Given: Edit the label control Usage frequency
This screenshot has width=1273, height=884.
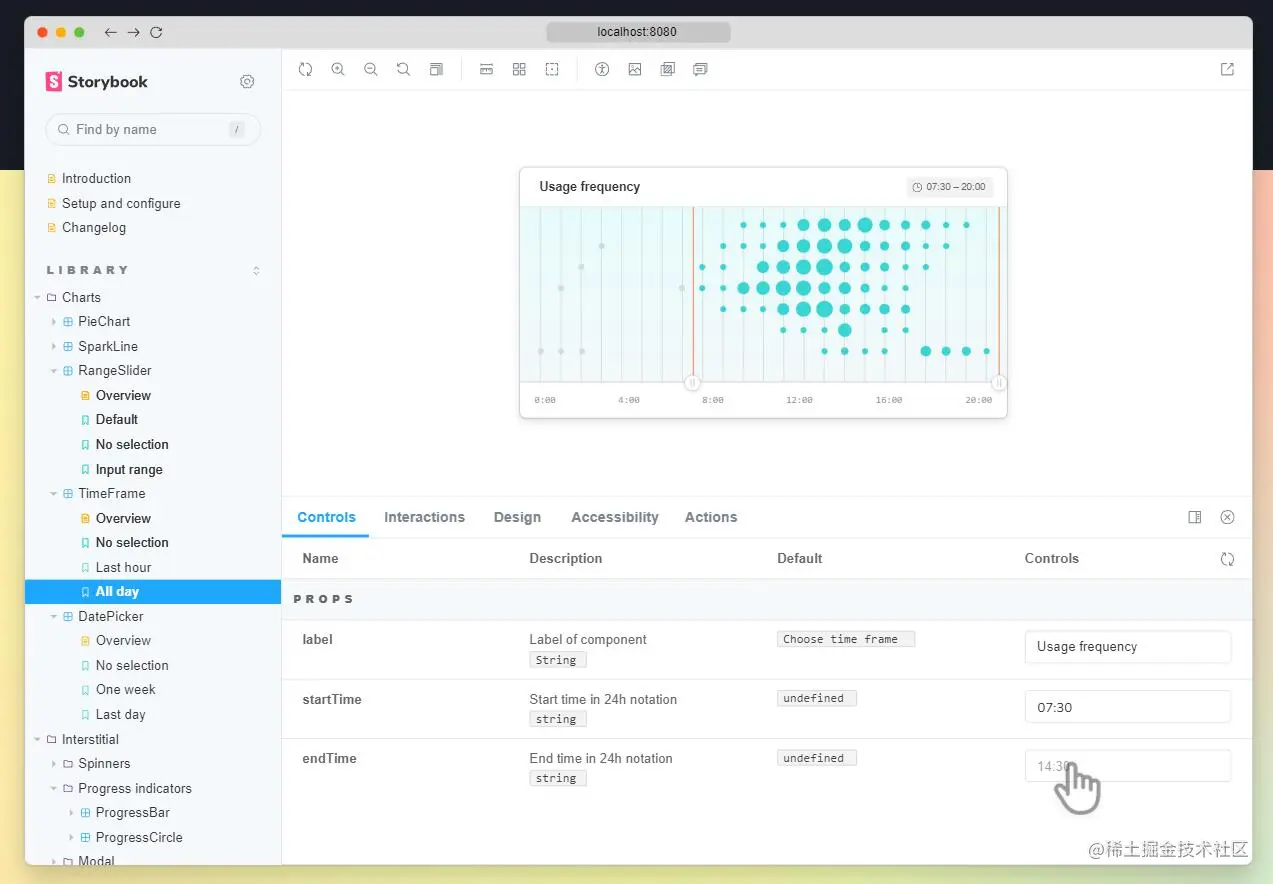Looking at the screenshot, I should click(x=1128, y=647).
